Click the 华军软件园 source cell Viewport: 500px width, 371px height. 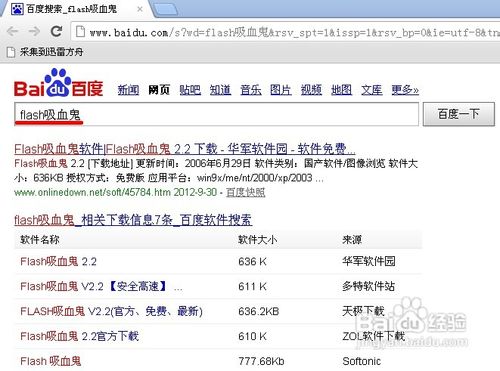click(369, 261)
